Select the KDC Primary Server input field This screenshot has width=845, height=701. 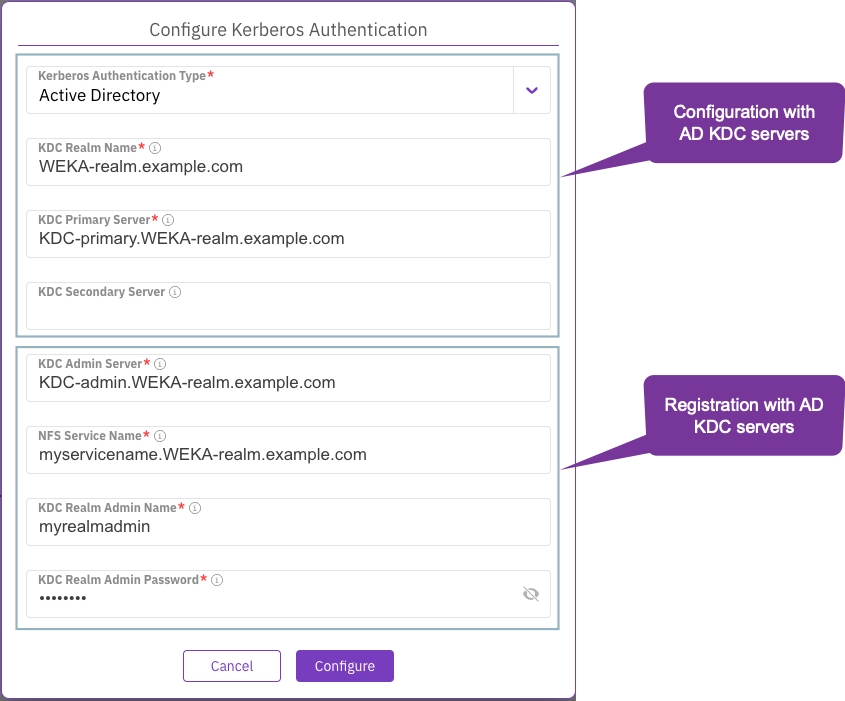288,239
